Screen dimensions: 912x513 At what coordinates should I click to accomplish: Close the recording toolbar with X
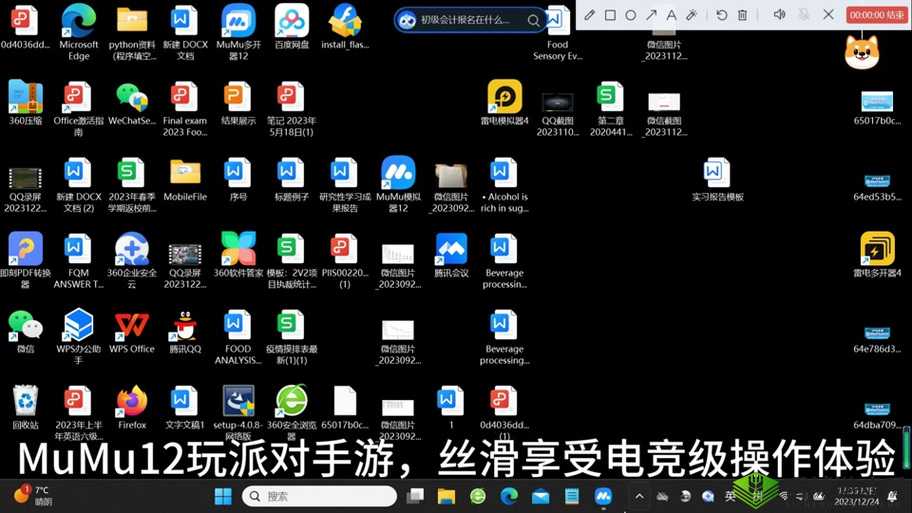coord(829,15)
